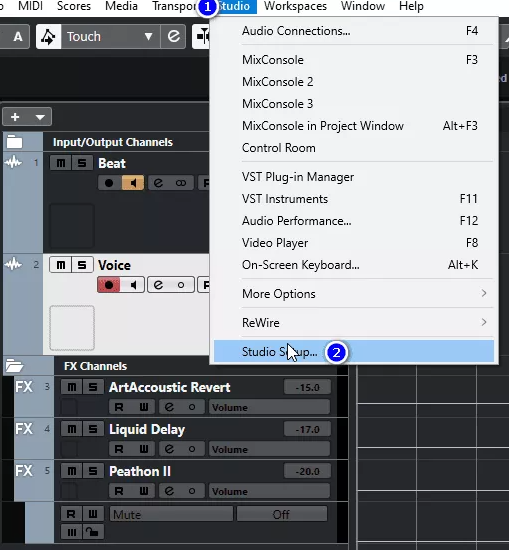Choose Audio Connections from Studio menu

[354, 31]
